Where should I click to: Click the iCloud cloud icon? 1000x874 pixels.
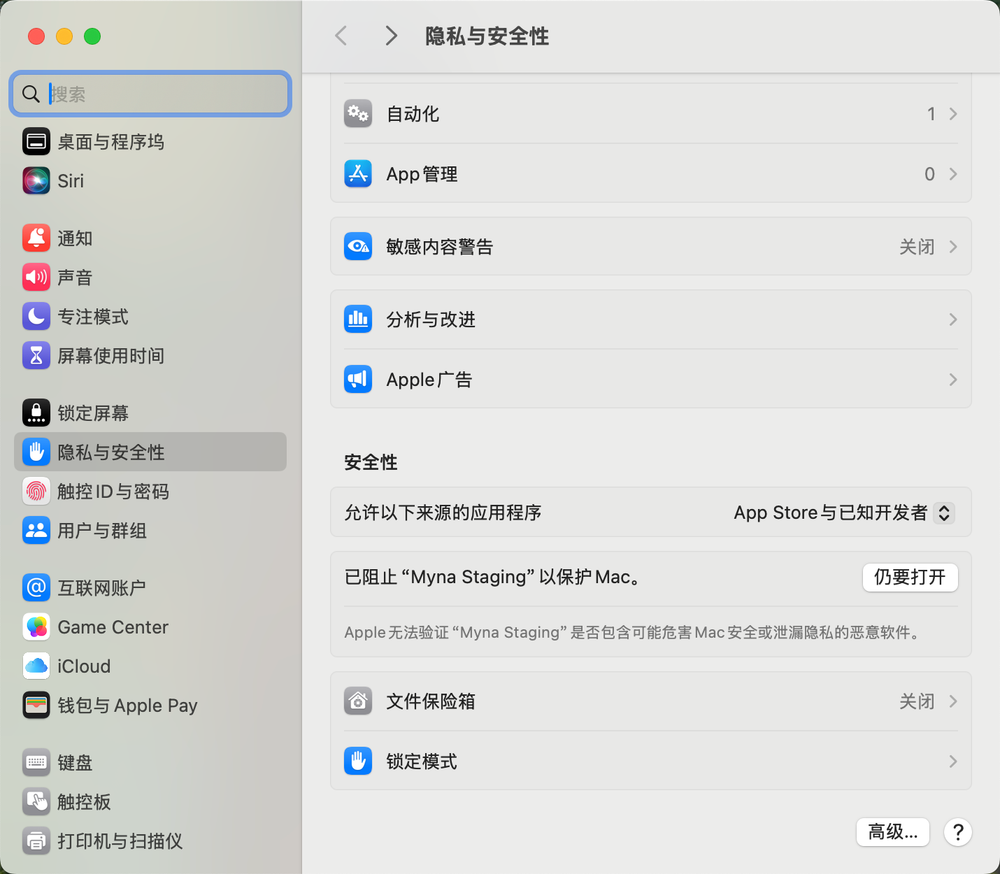(x=36, y=666)
